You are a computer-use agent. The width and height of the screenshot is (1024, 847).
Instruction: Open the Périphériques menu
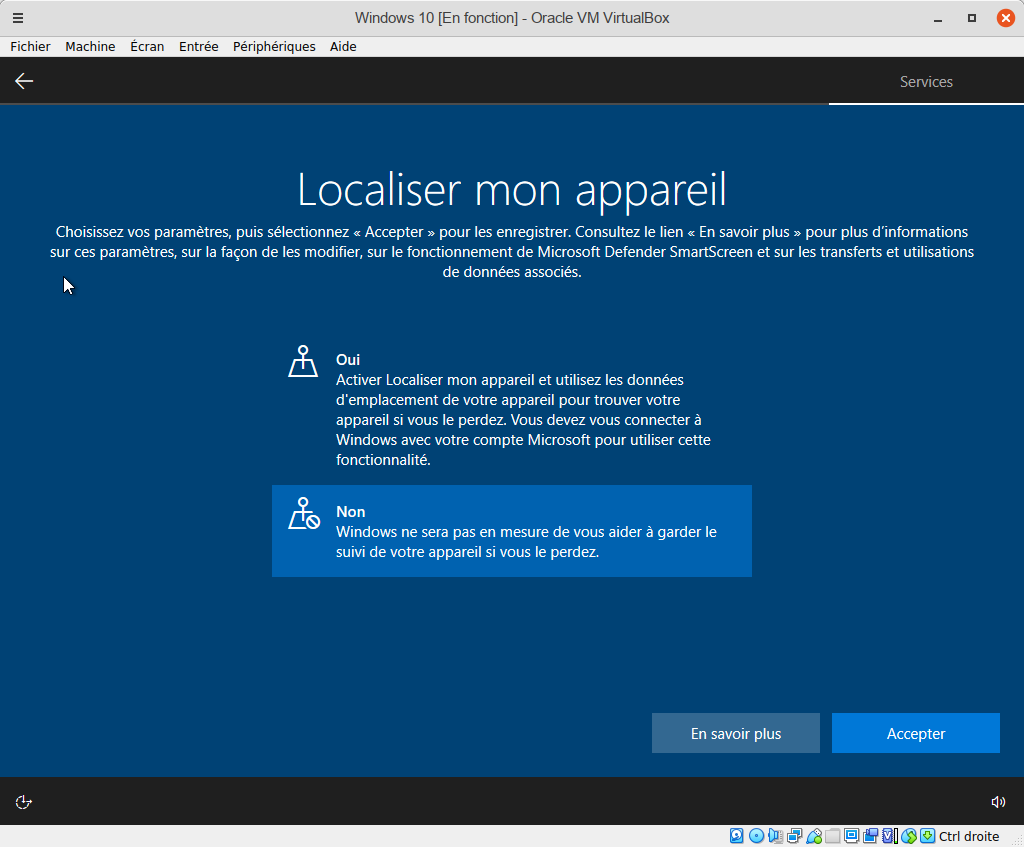[x=274, y=46]
